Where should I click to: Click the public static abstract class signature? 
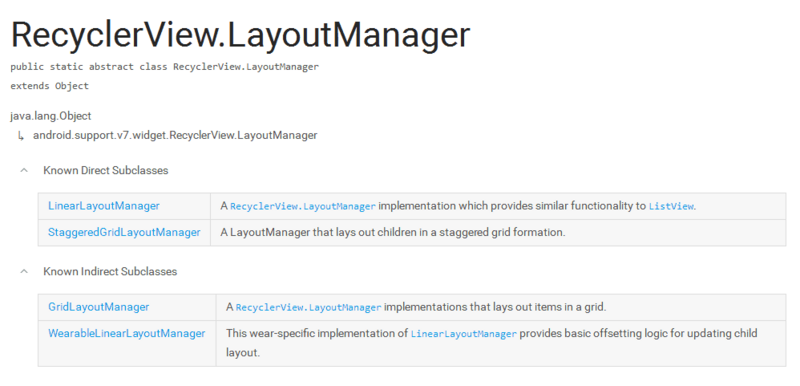(164, 67)
